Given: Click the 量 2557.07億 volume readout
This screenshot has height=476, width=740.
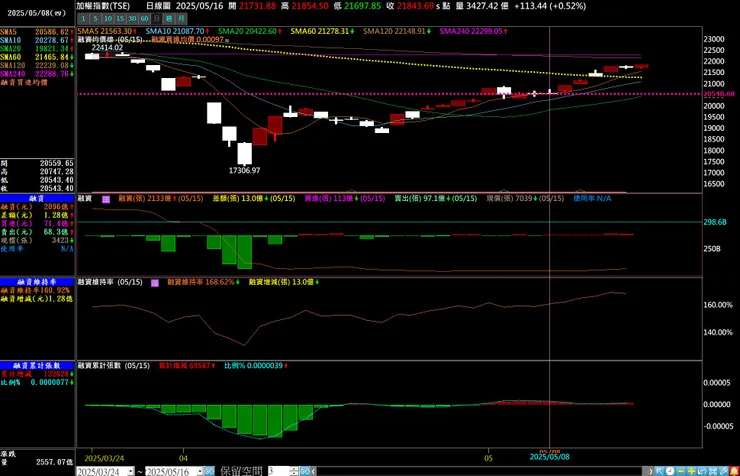Looking at the screenshot, I should (x=37, y=462).
